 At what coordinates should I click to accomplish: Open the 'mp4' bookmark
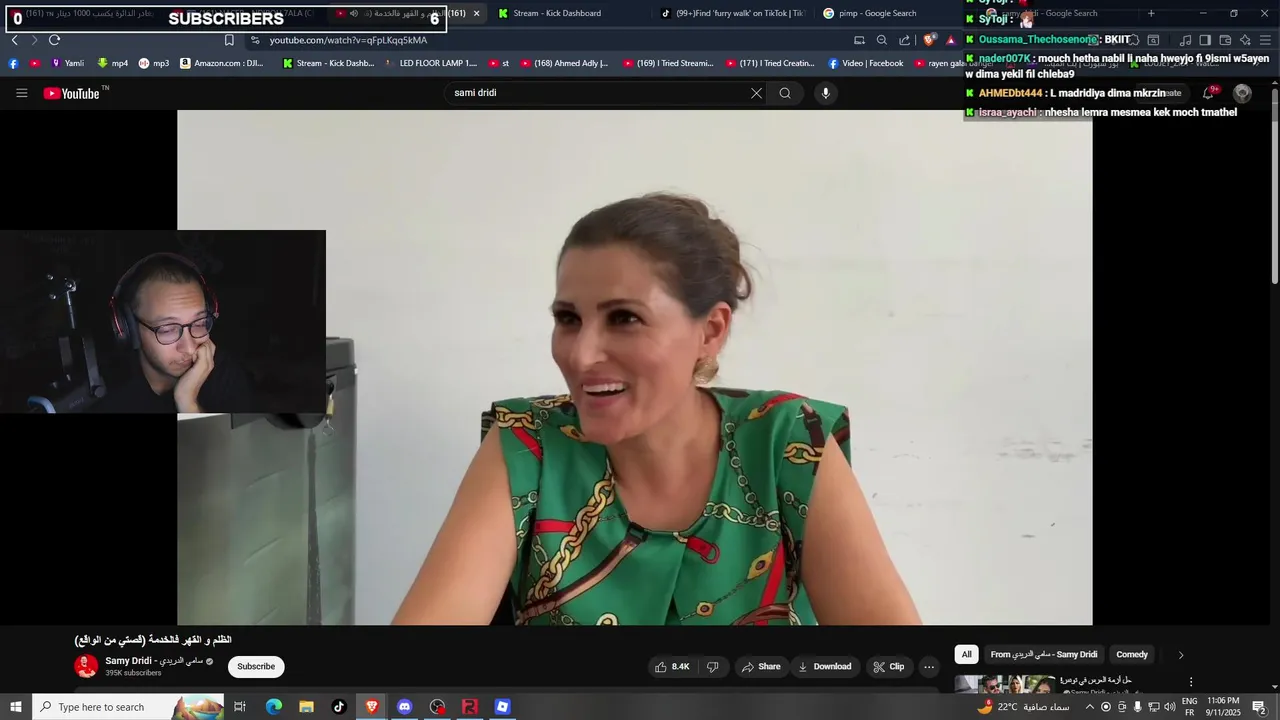(x=112, y=63)
